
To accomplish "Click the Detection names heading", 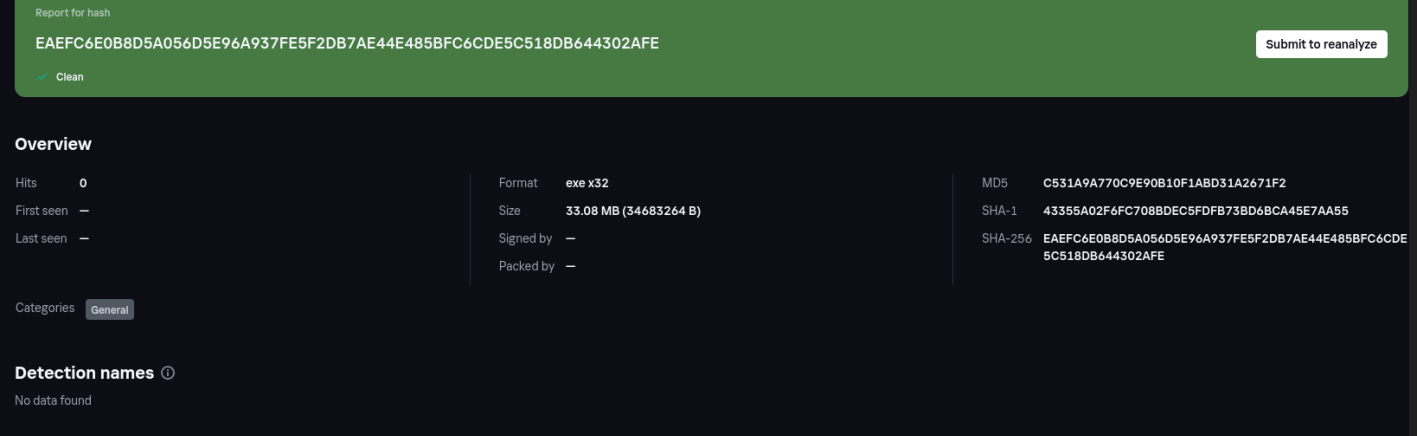I will point(84,373).
